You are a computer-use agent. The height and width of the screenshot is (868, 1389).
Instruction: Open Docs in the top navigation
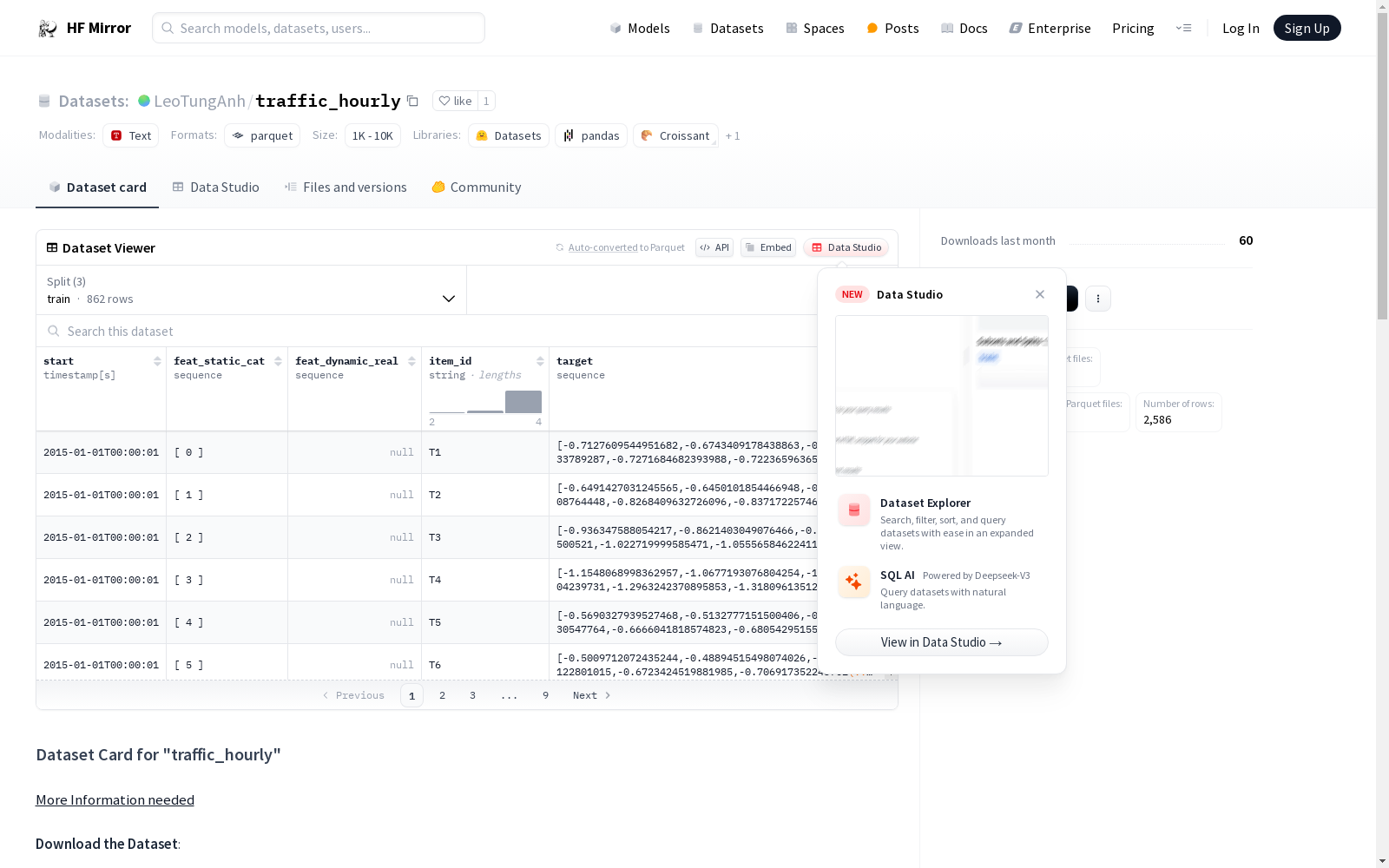(x=964, y=29)
